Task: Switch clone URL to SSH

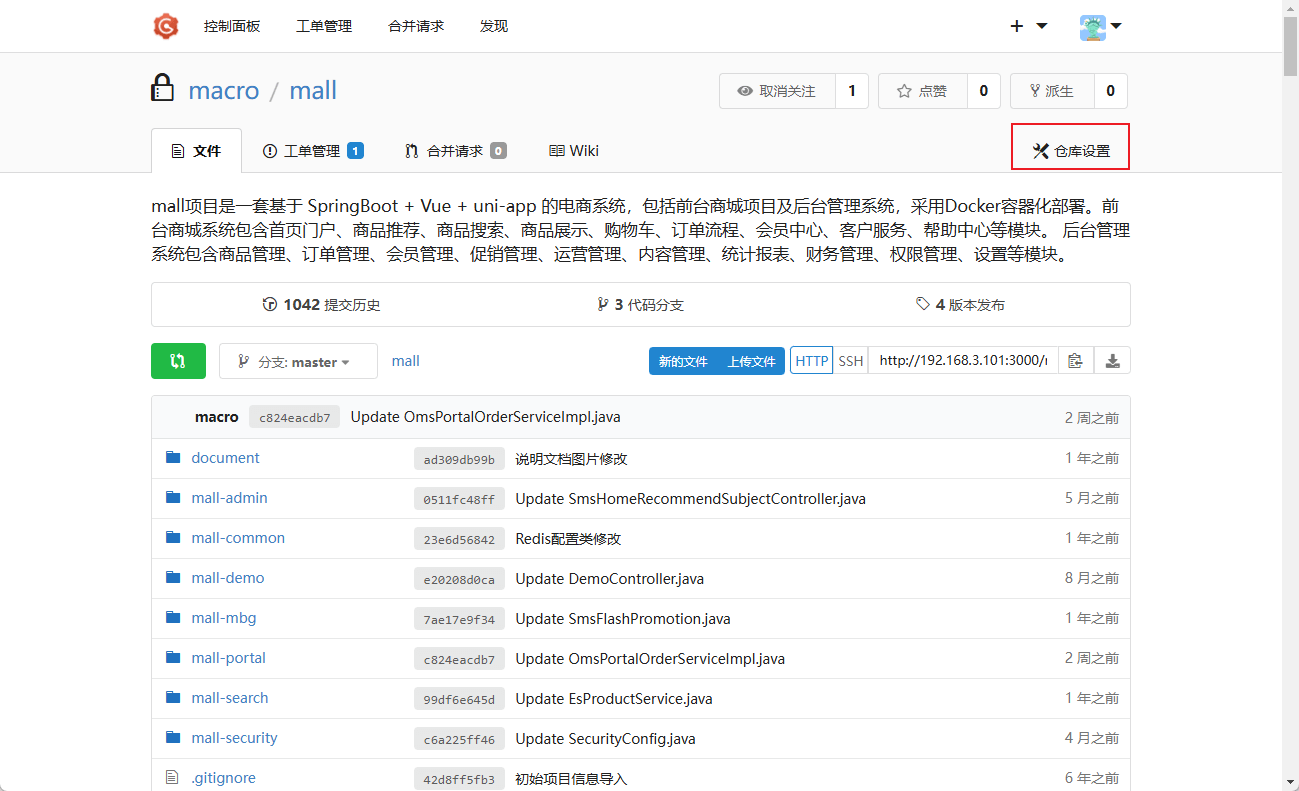Action: [x=850, y=361]
